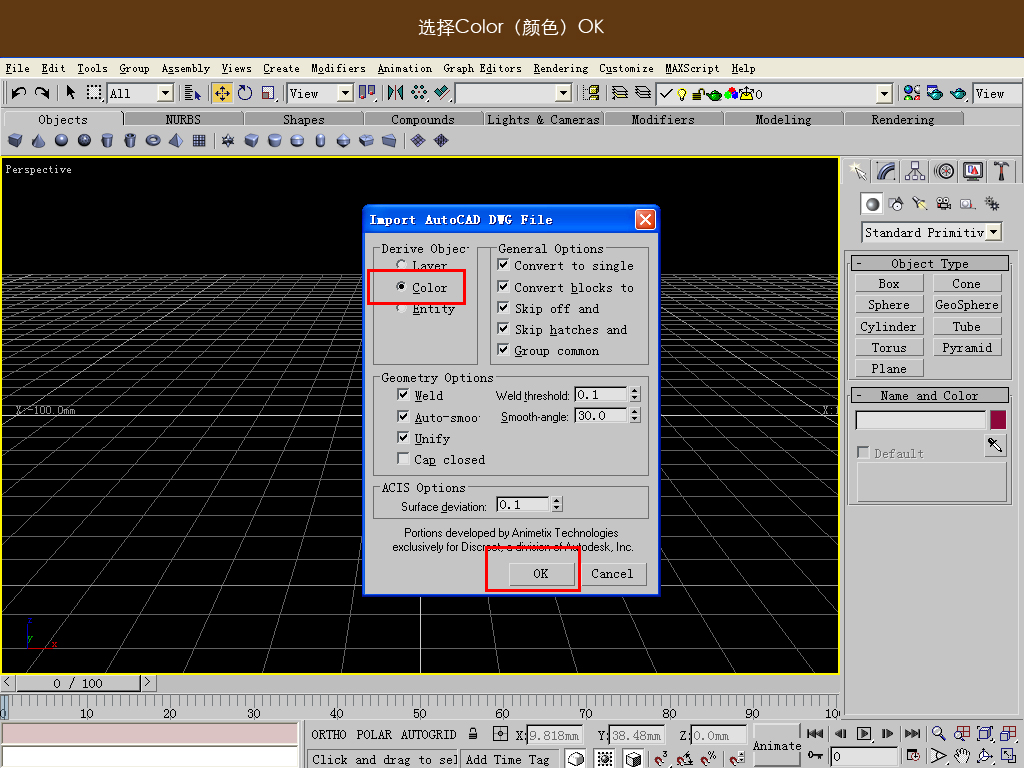Click the 0 / 100 time slider

coord(78,683)
